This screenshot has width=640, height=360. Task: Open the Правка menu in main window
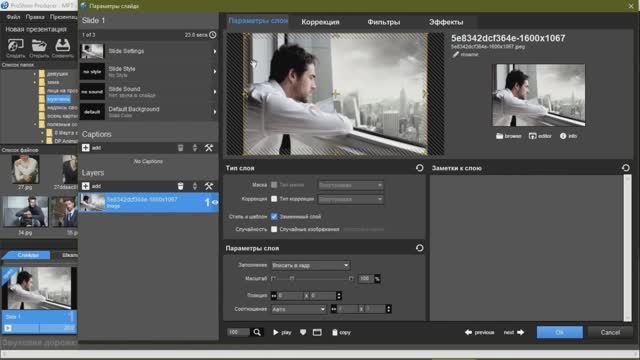point(35,17)
